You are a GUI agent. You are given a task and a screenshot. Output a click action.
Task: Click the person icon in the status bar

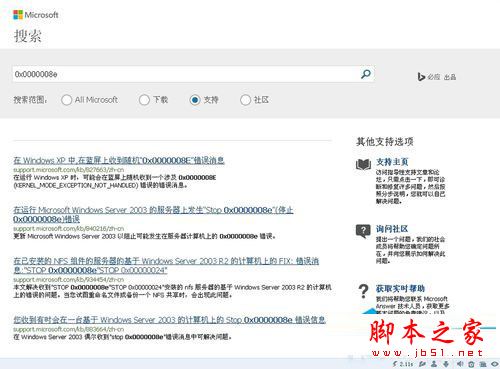tap(434, 364)
